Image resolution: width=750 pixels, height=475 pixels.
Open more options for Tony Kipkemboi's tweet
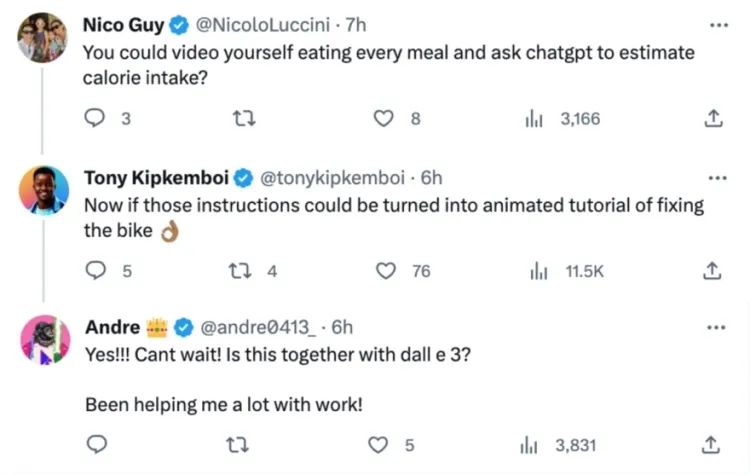[x=717, y=178]
